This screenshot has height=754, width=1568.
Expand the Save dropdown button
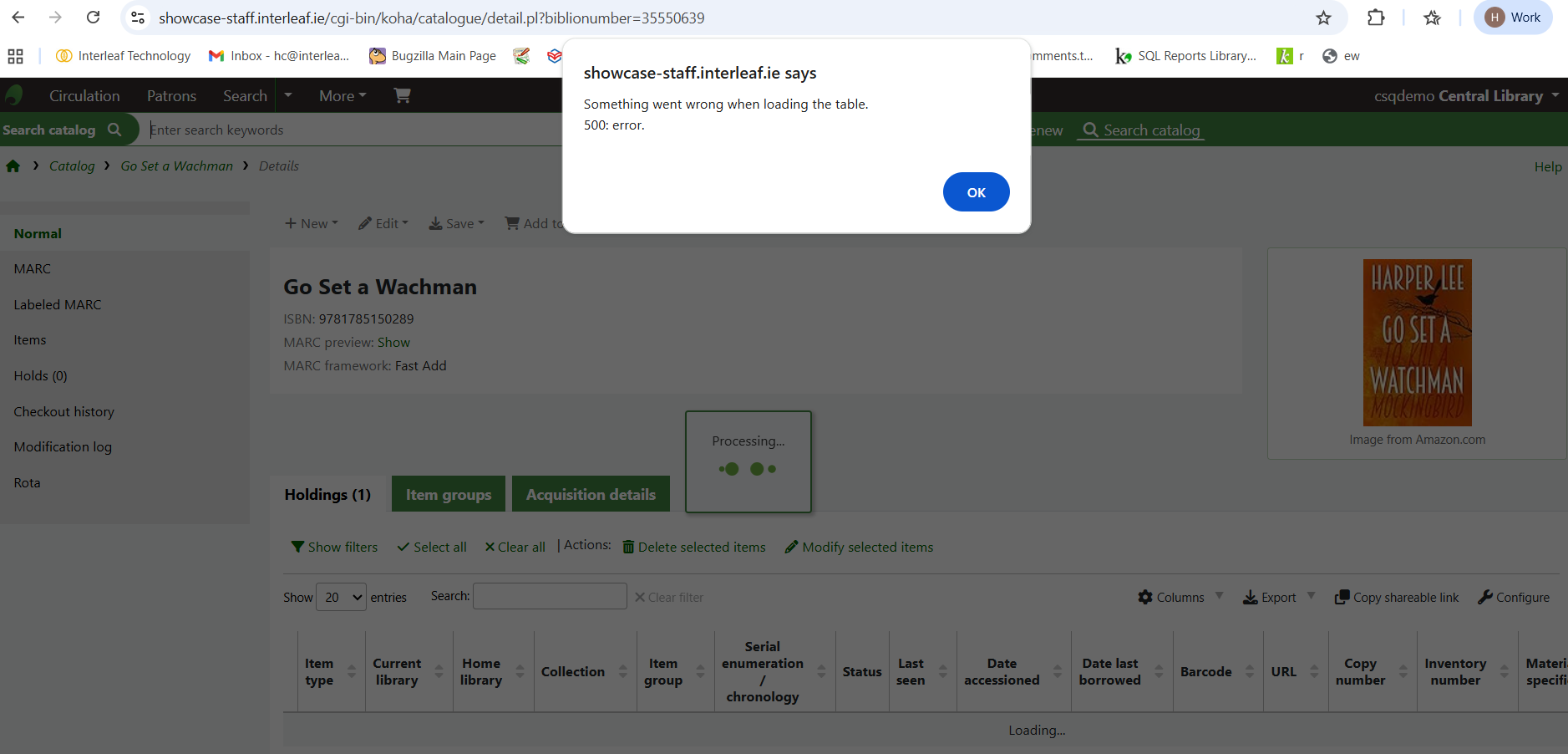[x=457, y=223]
